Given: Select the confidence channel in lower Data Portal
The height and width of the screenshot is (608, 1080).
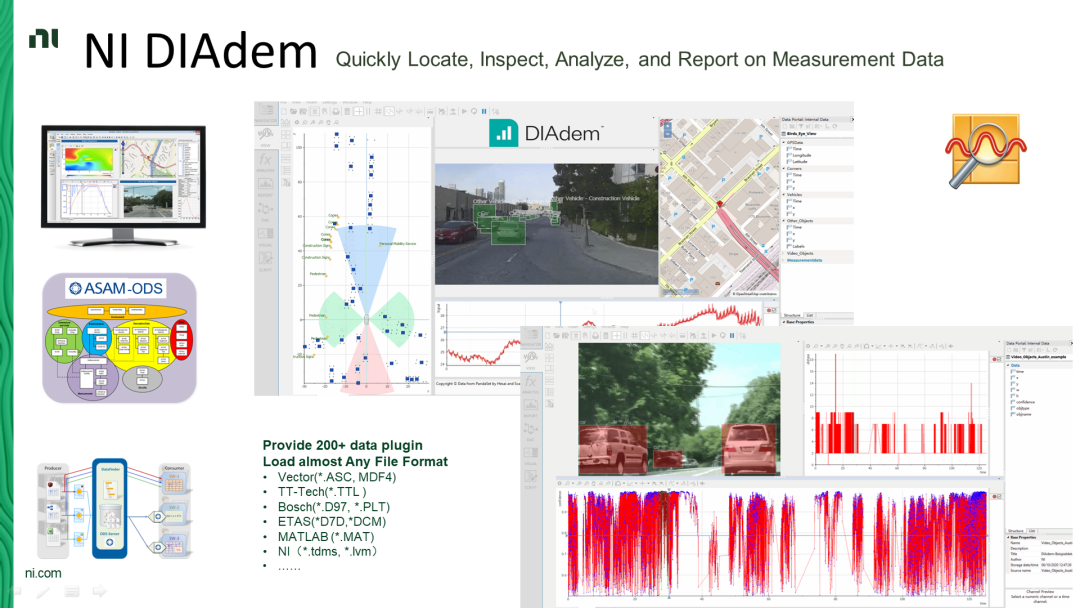Looking at the screenshot, I should pyautogui.click(x=1024, y=402).
